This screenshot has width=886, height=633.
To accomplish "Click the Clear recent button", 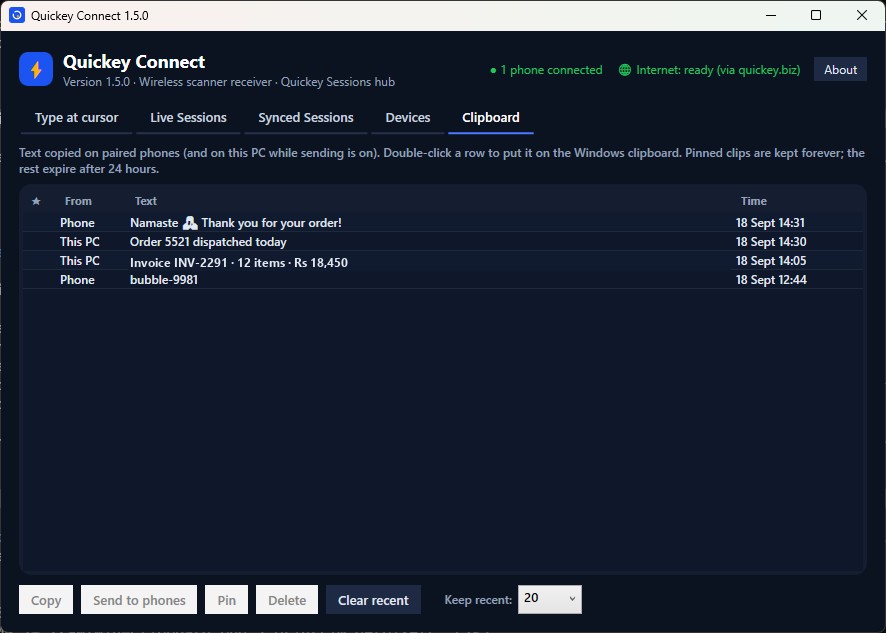I will click(x=373, y=600).
